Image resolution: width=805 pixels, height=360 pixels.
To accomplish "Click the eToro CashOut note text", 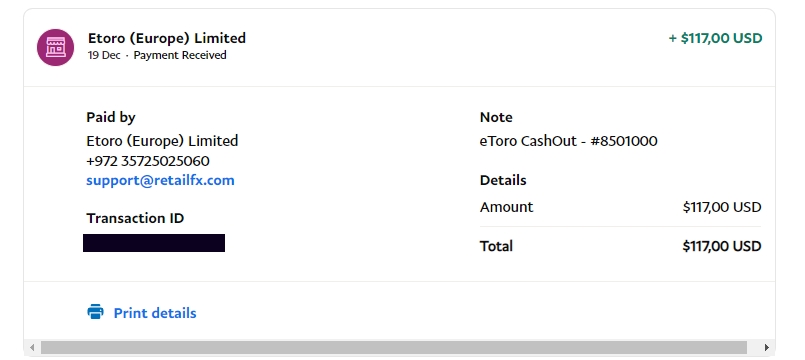I will (x=568, y=141).
